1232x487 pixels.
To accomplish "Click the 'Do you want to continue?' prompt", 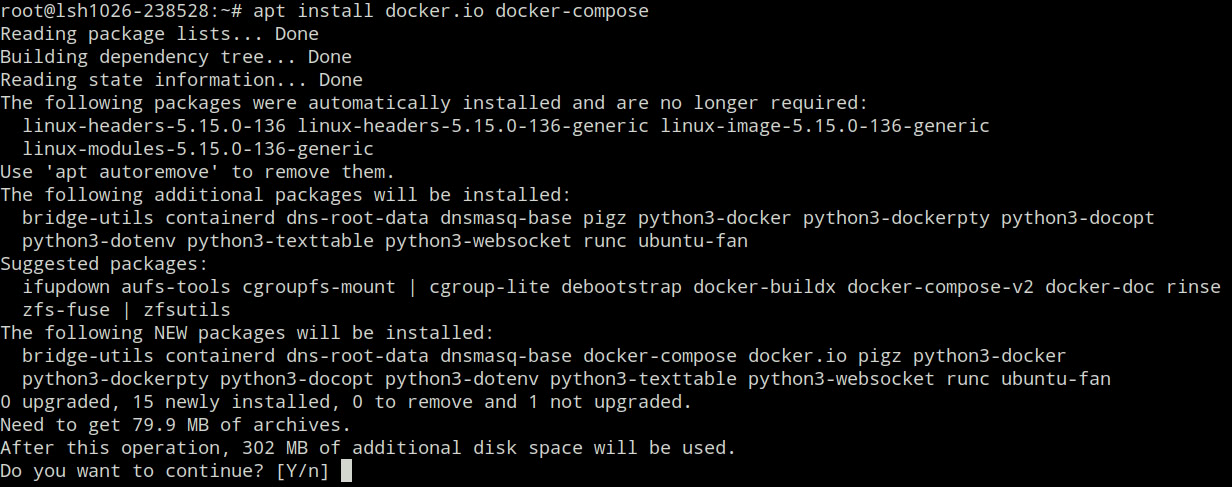I will (x=132, y=470).
